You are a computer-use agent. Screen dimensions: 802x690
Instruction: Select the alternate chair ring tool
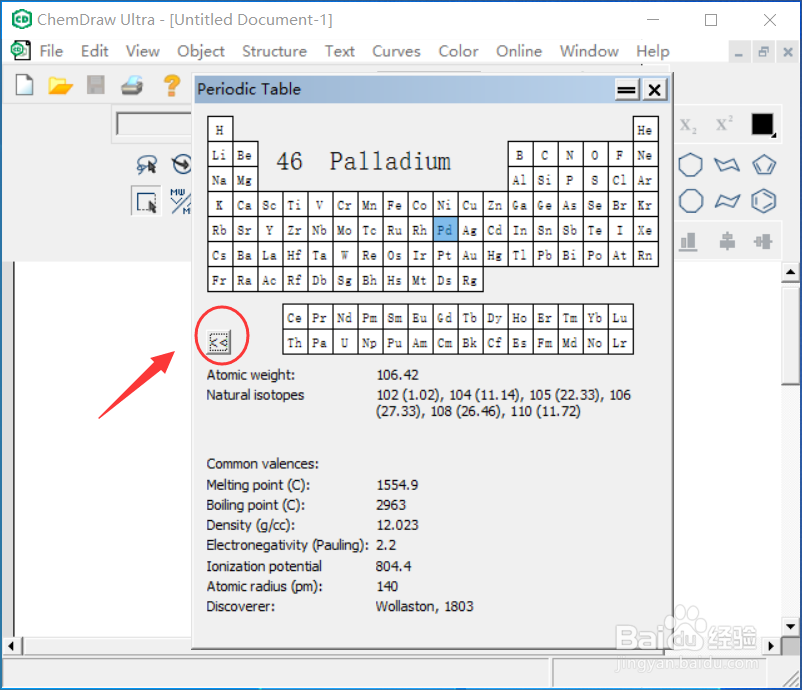[727, 201]
